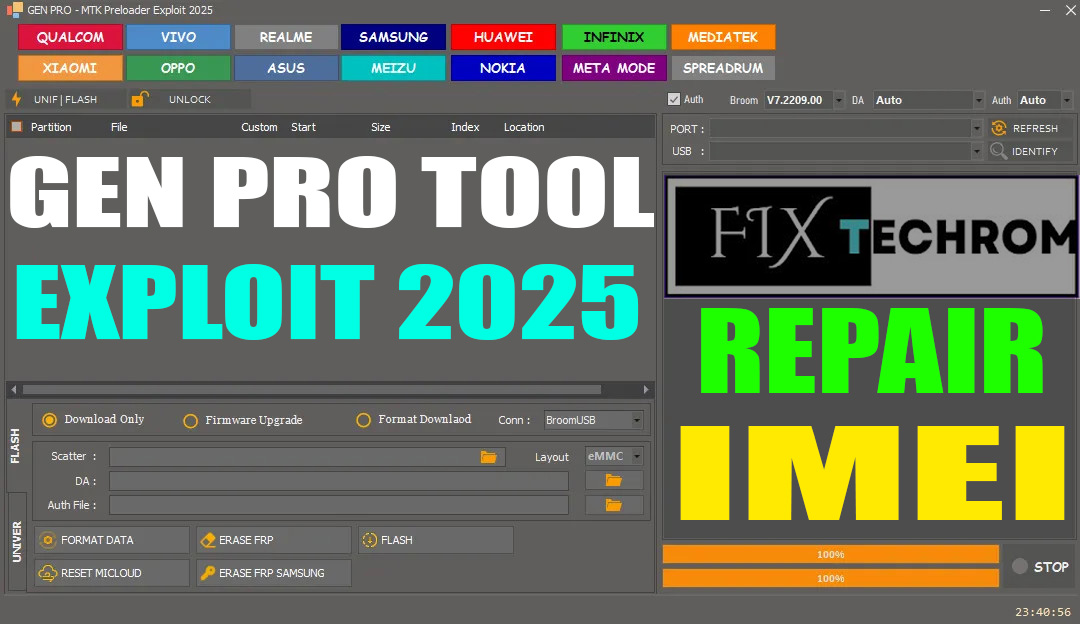Screen dimensions: 1080x624
Task: Click the Location column header
Action: point(524,127)
